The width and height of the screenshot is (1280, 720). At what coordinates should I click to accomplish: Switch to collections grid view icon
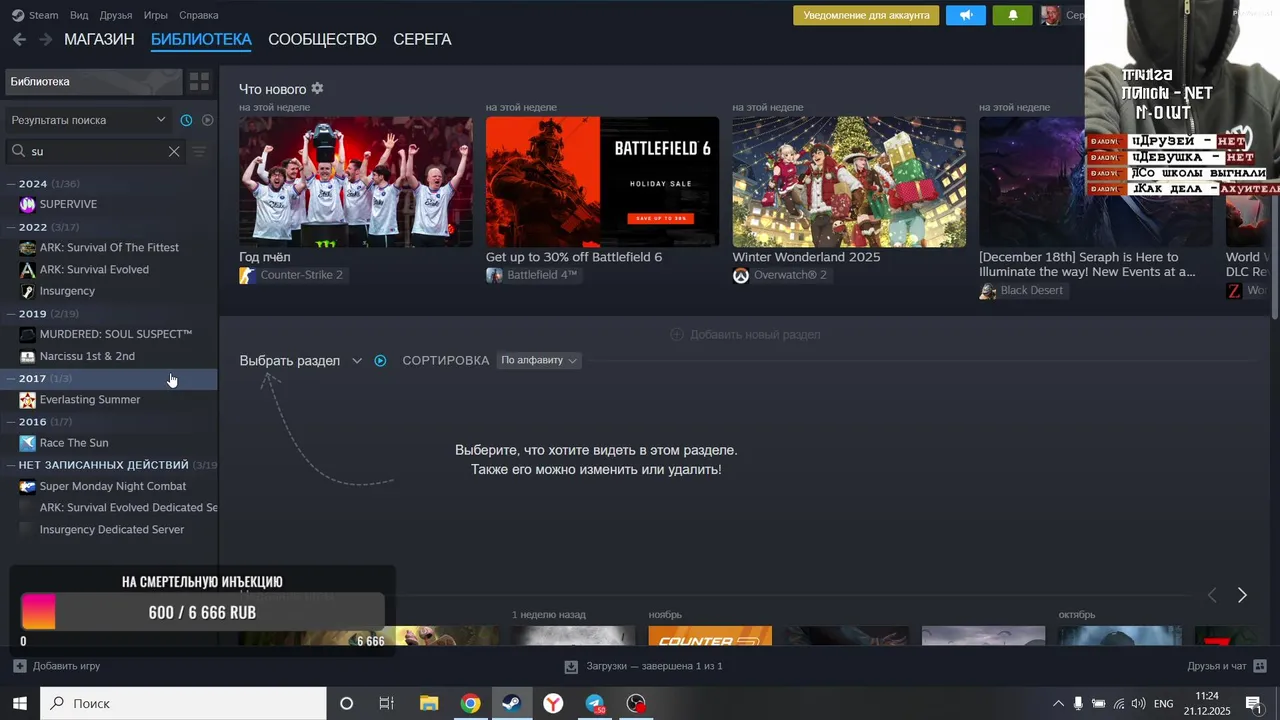[199, 81]
